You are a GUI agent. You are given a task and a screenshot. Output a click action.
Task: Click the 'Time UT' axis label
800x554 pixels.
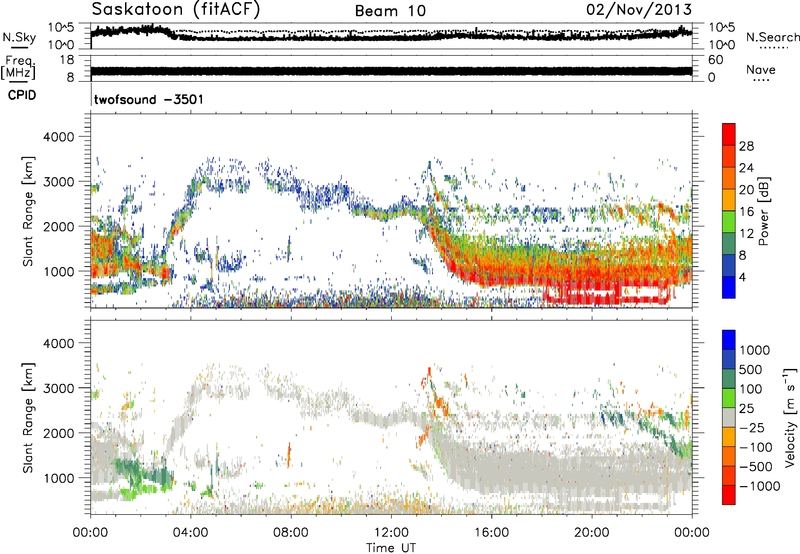point(391,548)
